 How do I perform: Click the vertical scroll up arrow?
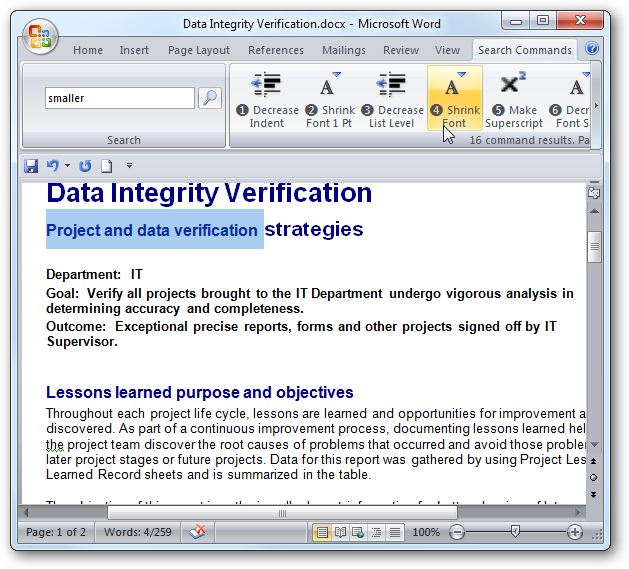pyautogui.click(x=595, y=211)
